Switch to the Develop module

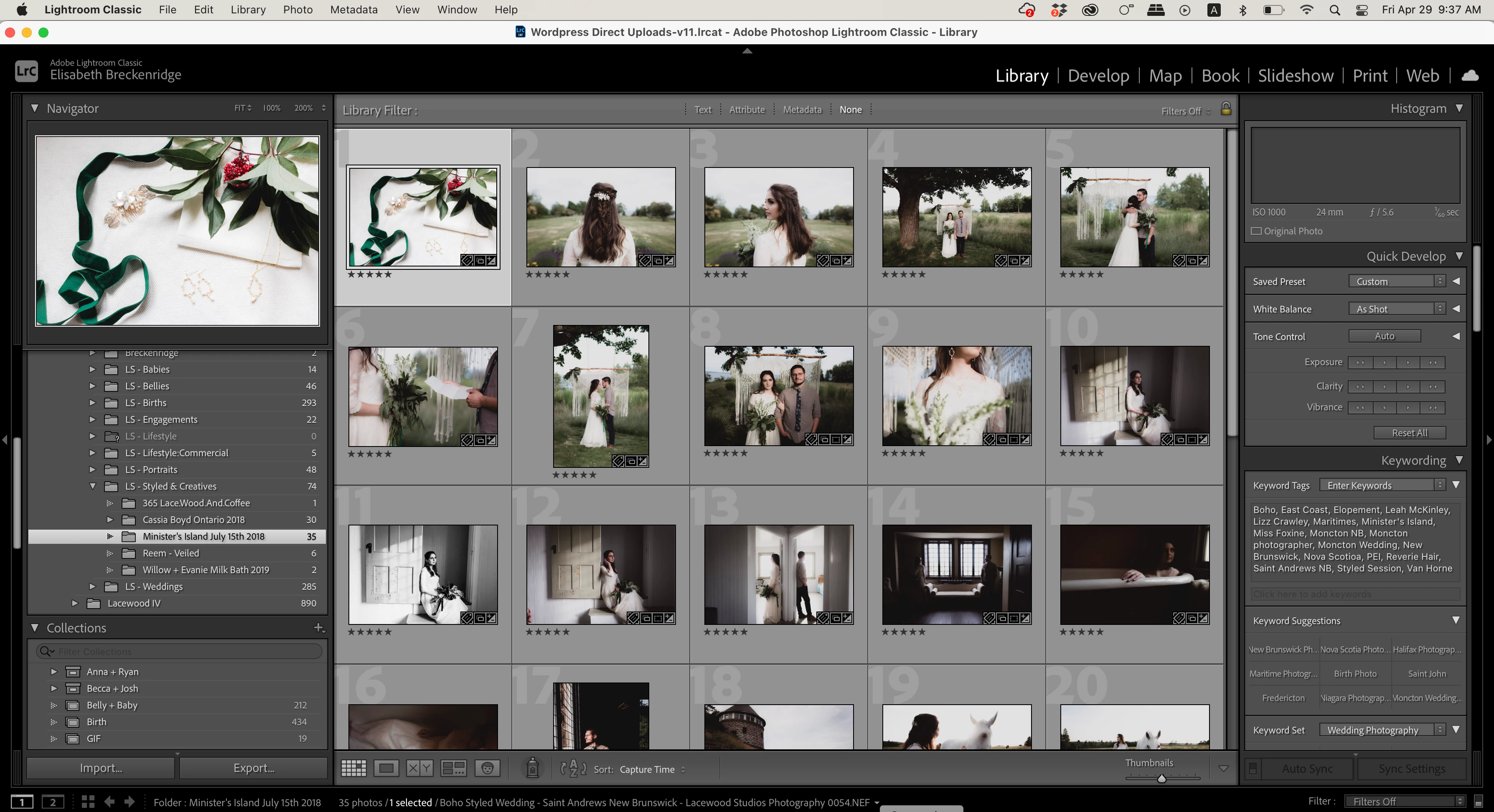[1098, 76]
